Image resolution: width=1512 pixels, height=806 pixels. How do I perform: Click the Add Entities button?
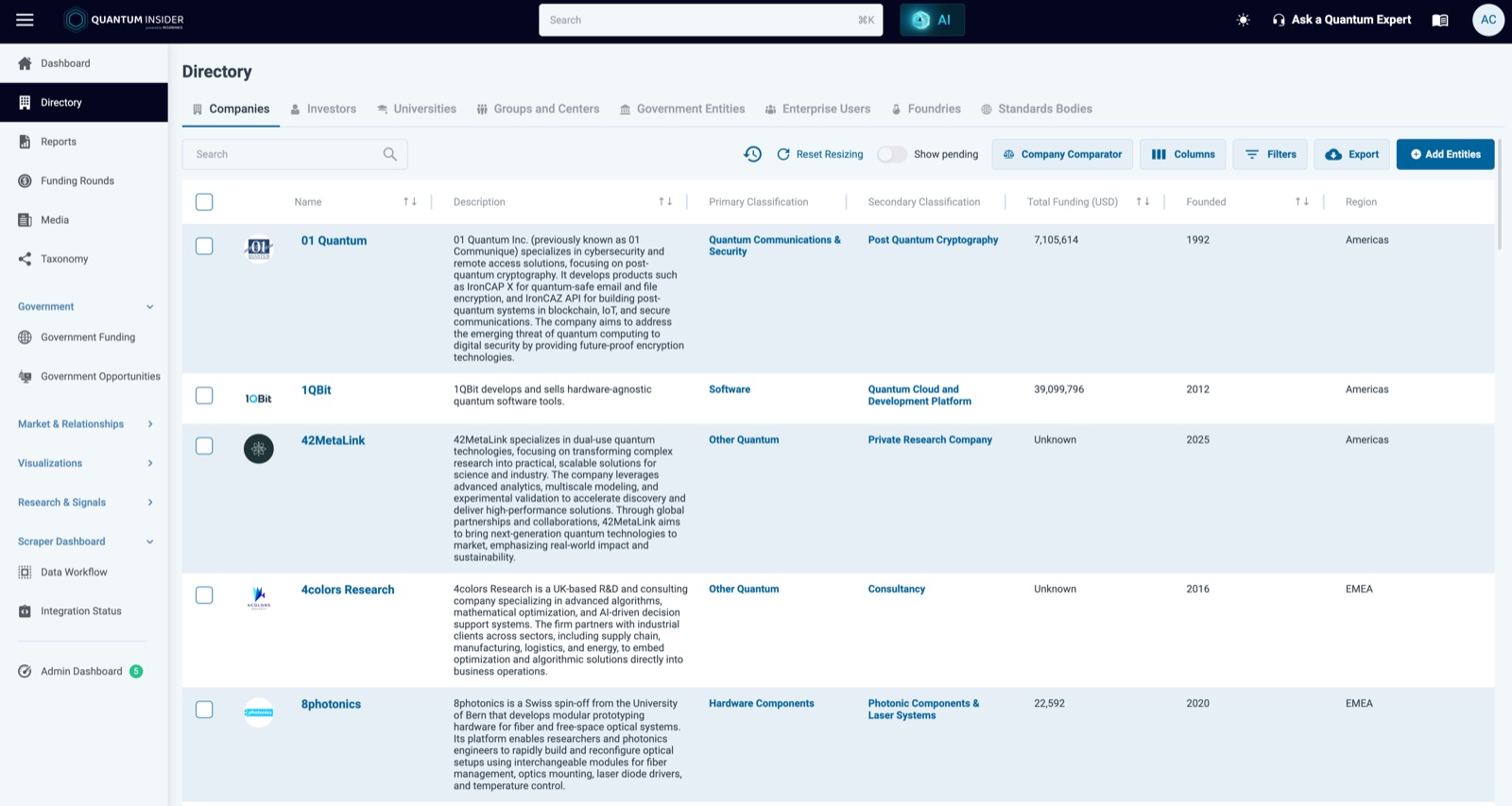[x=1445, y=154]
